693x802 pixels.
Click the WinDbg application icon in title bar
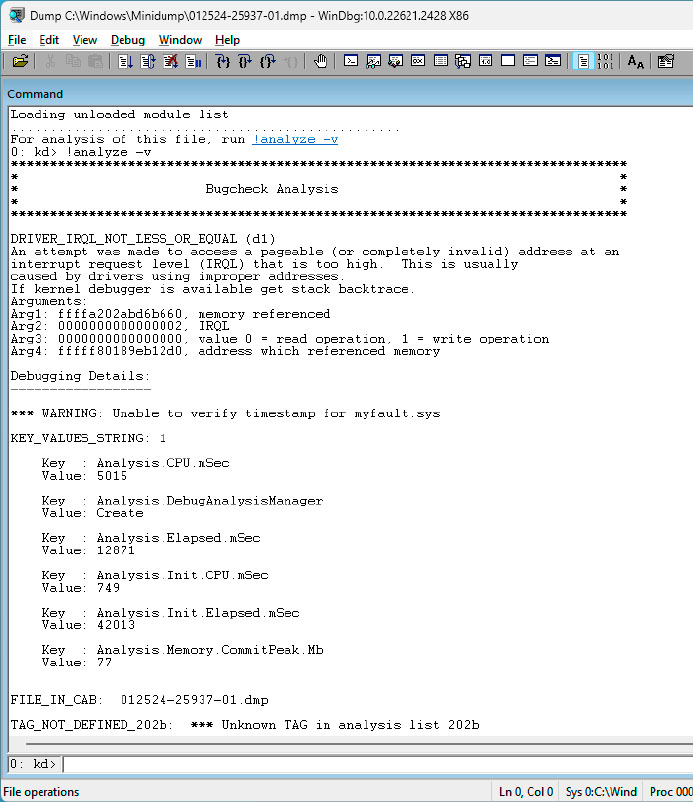pos(16,15)
